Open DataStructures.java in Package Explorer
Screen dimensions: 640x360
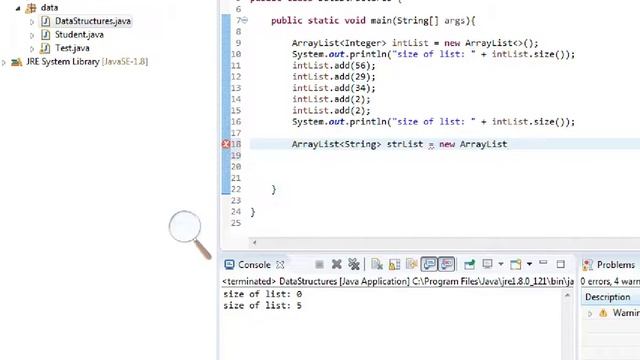(93, 21)
